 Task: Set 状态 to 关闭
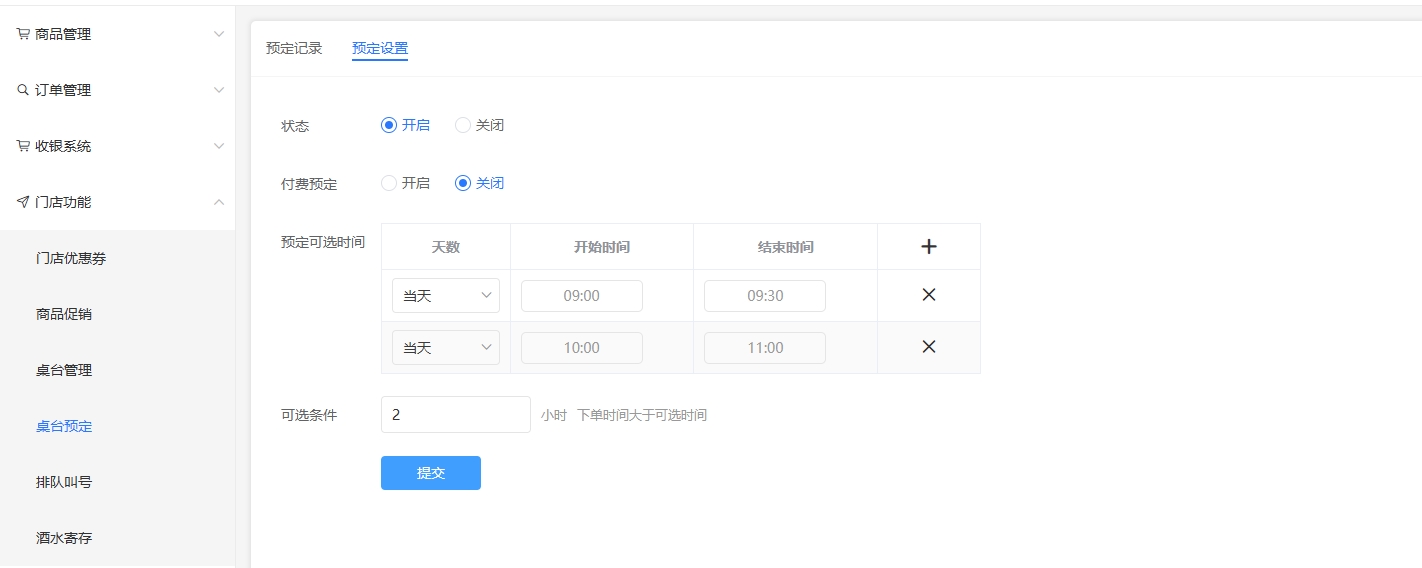[463, 126]
